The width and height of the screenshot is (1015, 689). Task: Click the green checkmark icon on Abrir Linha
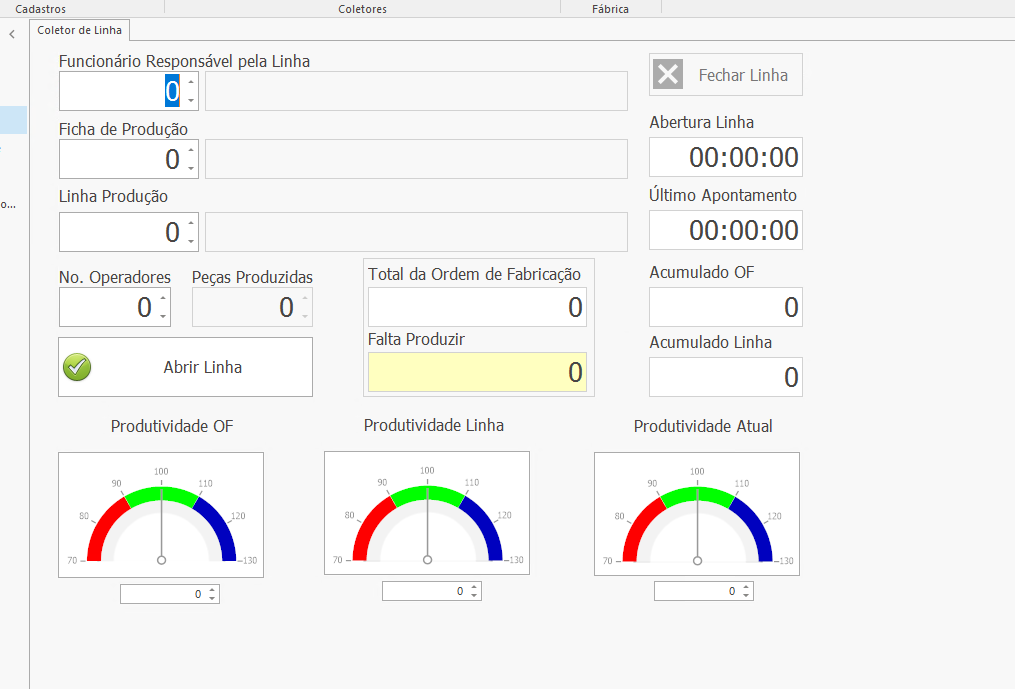point(77,367)
